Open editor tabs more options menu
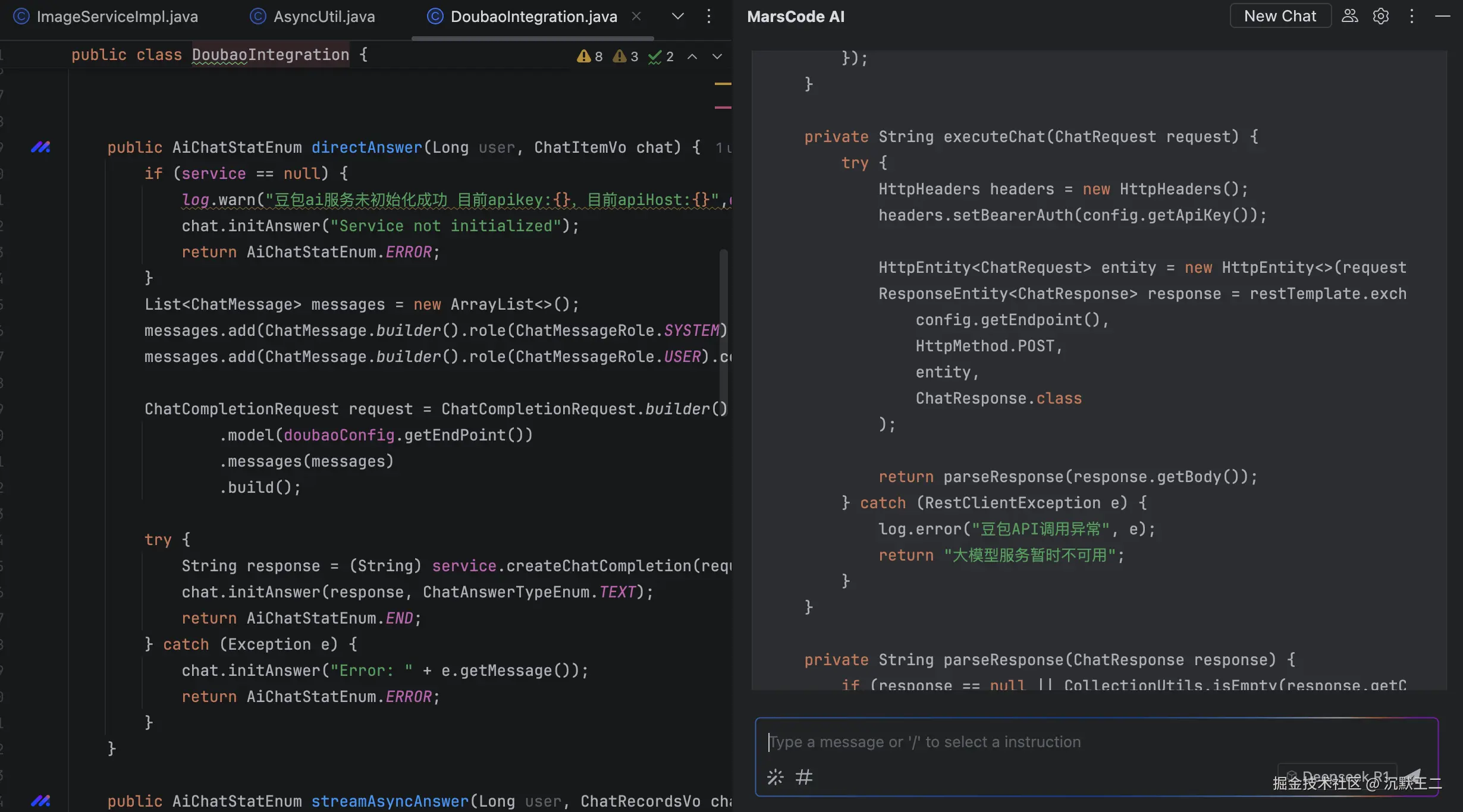 click(x=708, y=16)
